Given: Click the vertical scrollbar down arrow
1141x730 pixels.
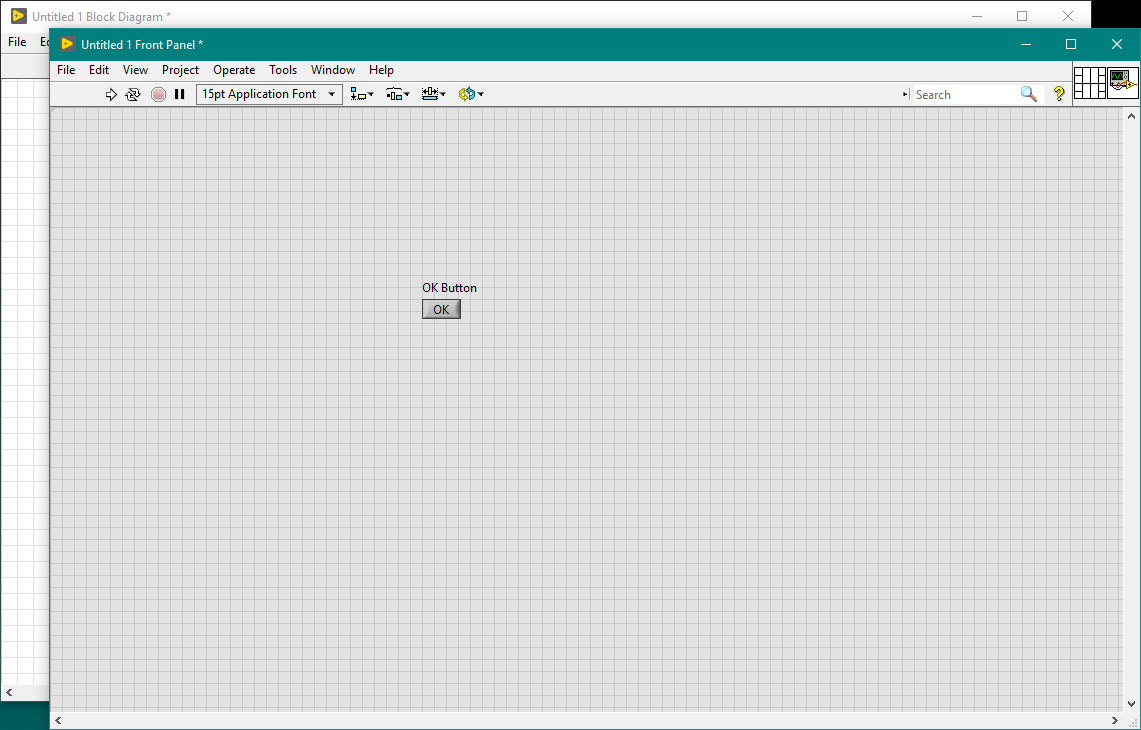Looking at the screenshot, I should (x=1131, y=703).
